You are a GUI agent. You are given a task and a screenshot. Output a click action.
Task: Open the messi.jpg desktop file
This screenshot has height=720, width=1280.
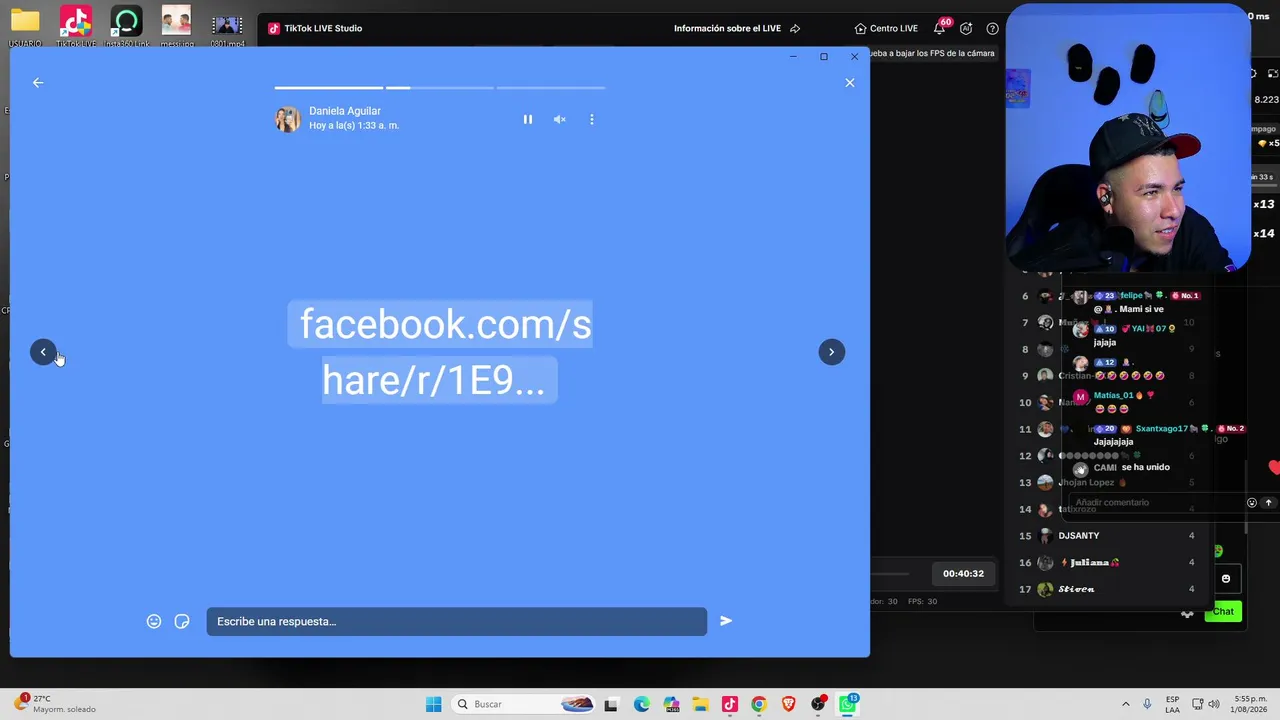[177, 27]
